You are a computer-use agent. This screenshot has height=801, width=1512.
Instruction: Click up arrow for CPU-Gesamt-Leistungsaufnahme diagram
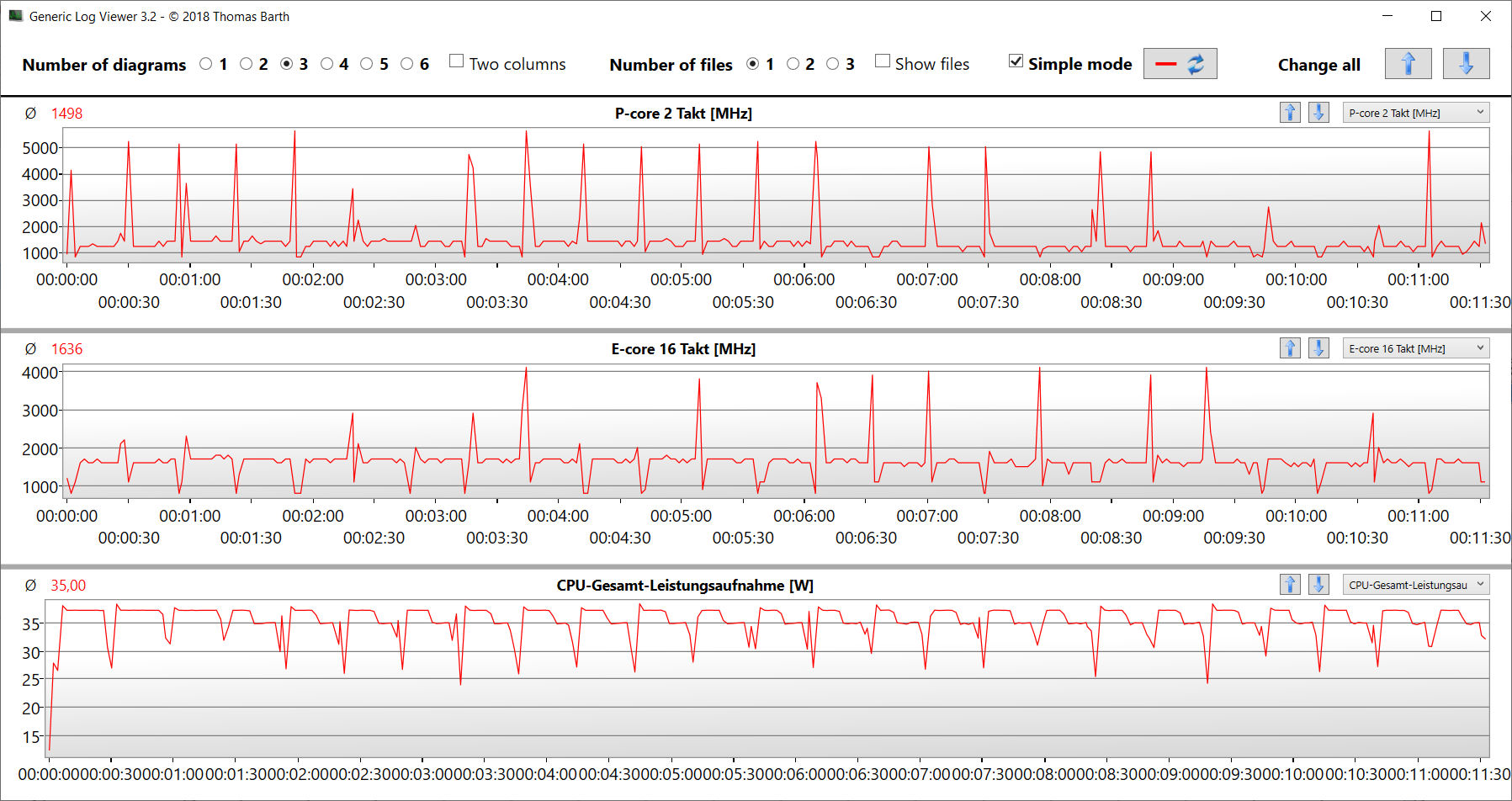[1290, 585]
